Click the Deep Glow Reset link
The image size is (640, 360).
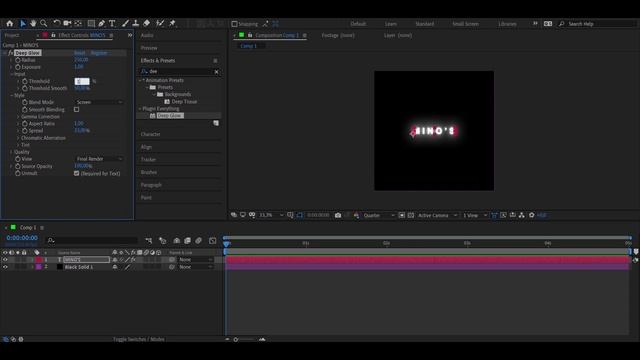pyautogui.click(x=80, y=53)
